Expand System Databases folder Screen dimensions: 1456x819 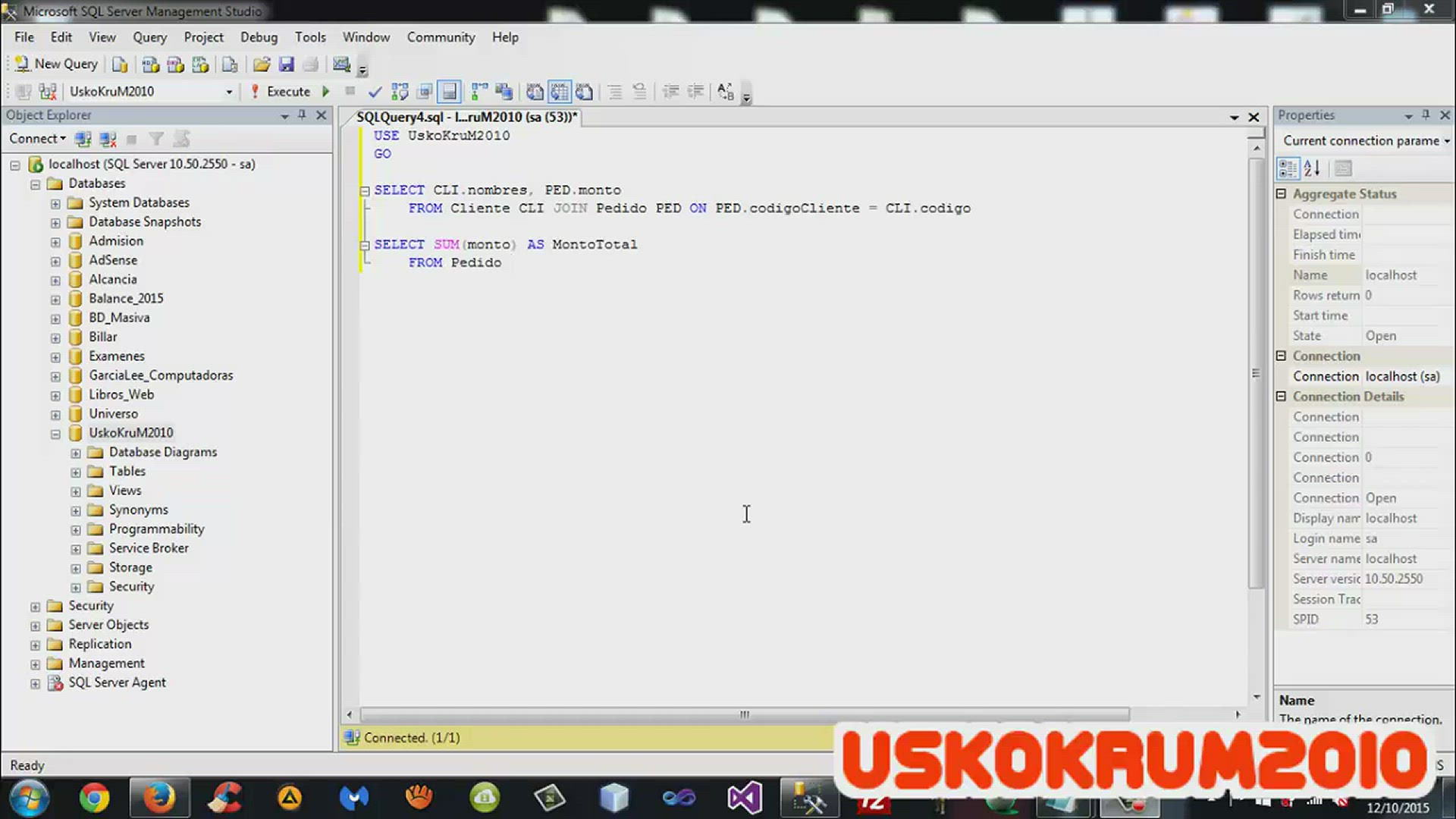tap(55, 203)
